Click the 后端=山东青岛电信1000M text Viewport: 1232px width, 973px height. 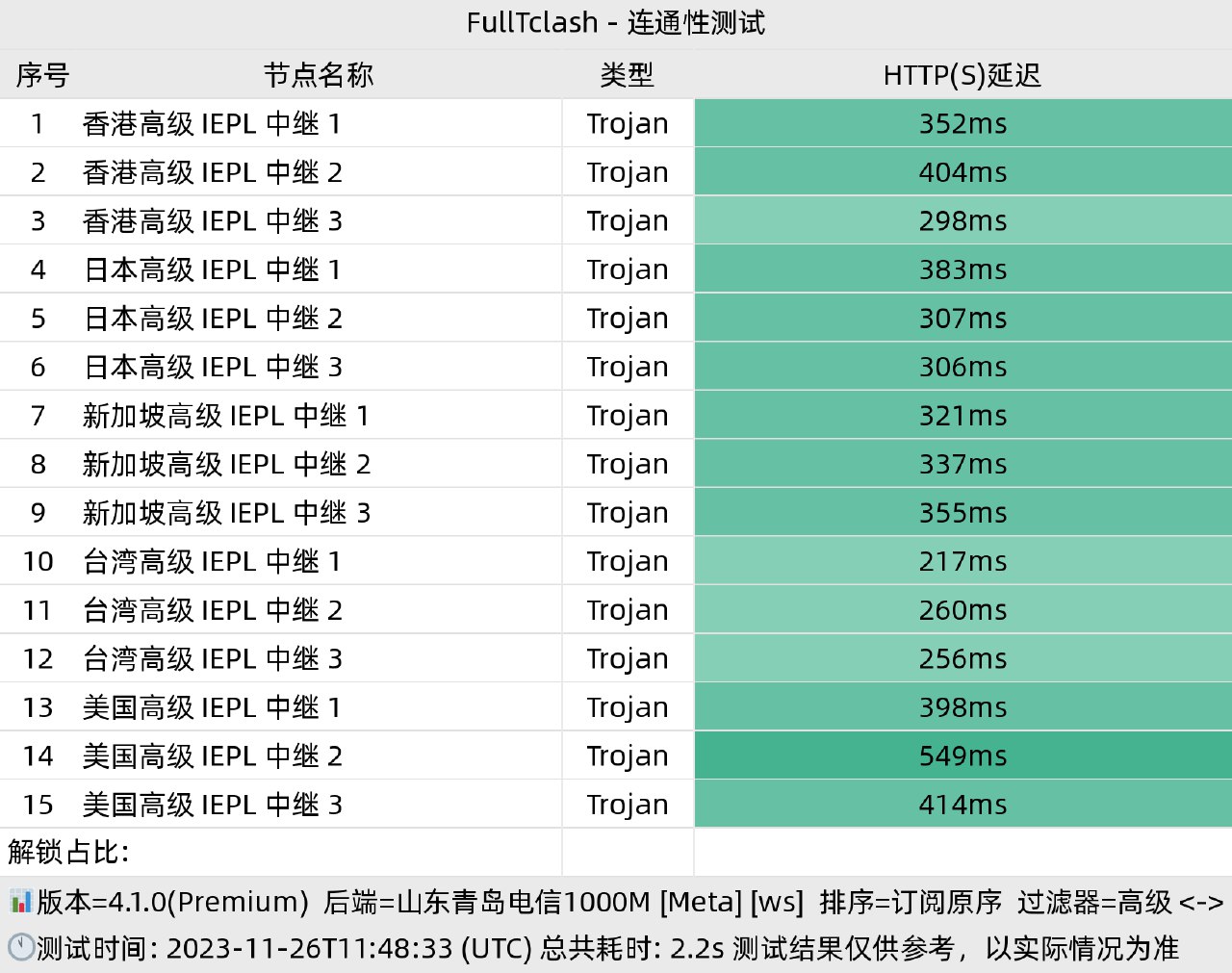point(488,902)
